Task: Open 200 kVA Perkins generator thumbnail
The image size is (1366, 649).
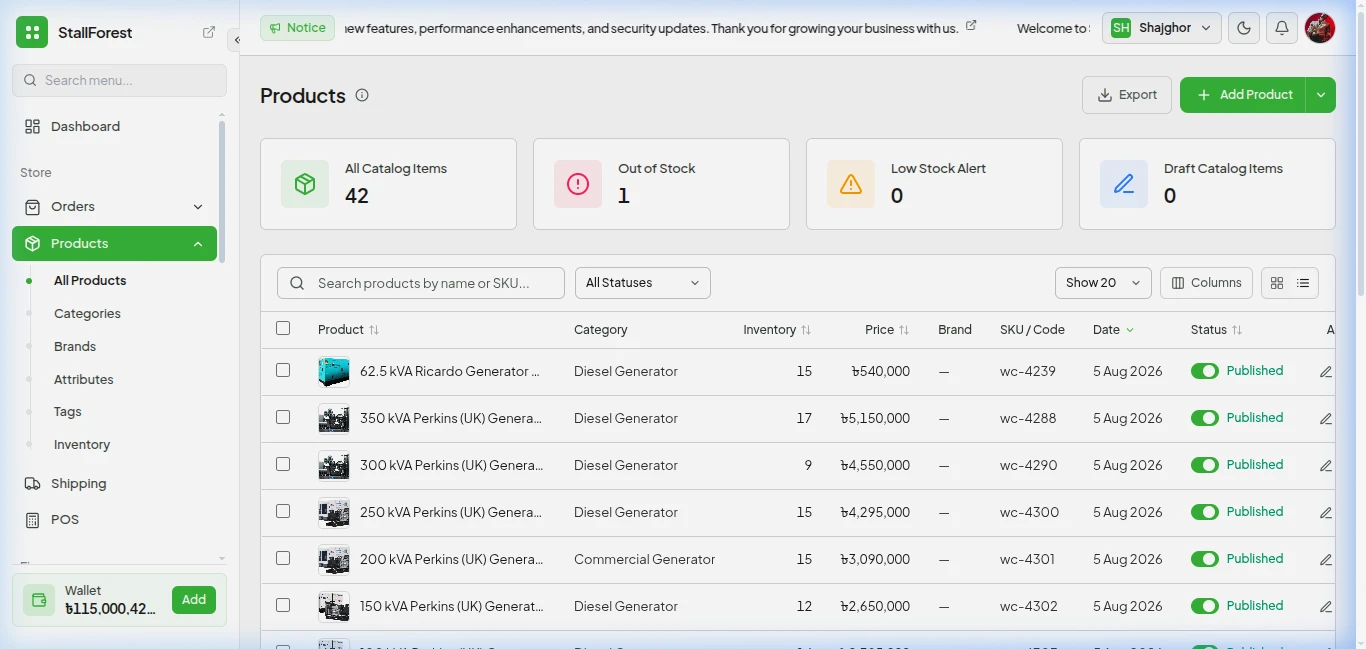Action: tap(334, 560)
